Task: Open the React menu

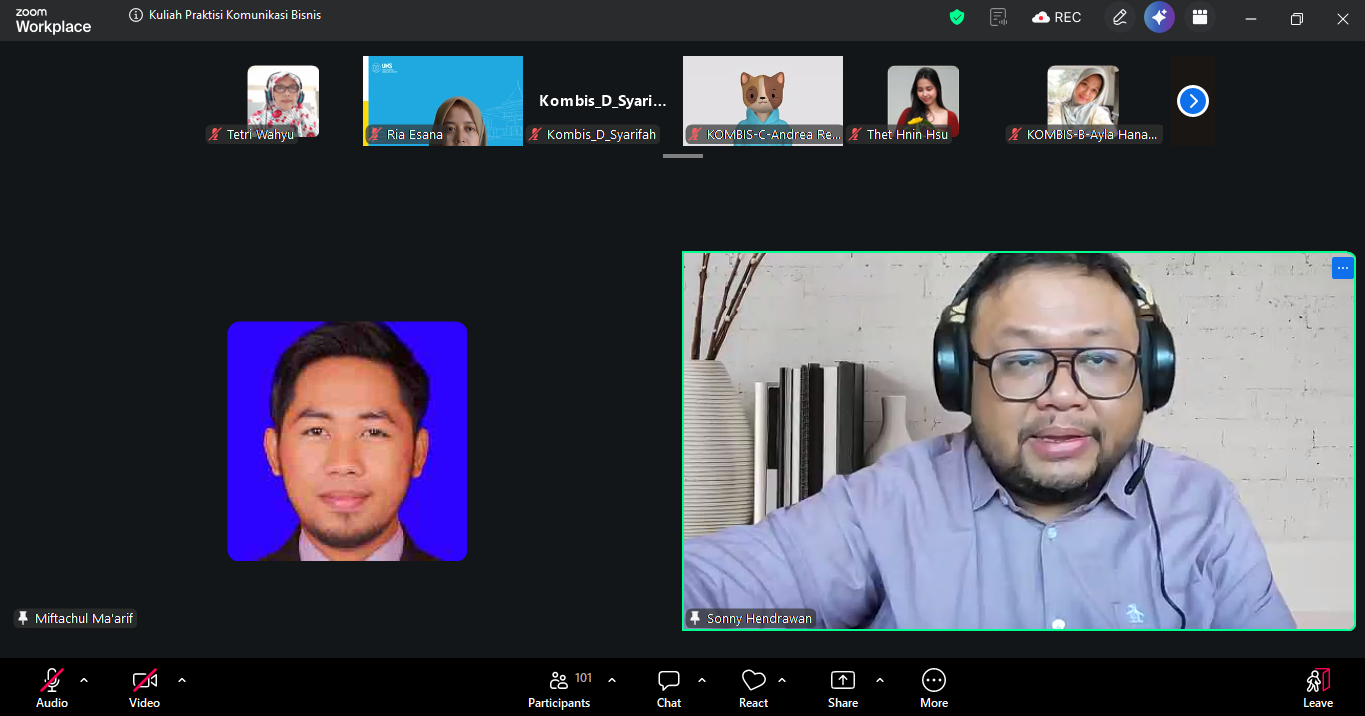Action: point(754,687)
